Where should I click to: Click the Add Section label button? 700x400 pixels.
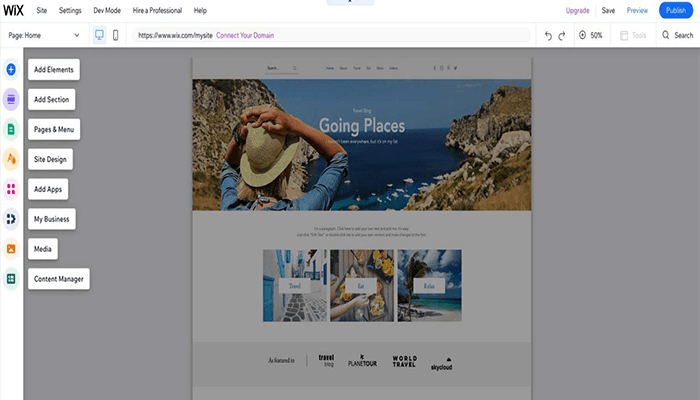52,100
